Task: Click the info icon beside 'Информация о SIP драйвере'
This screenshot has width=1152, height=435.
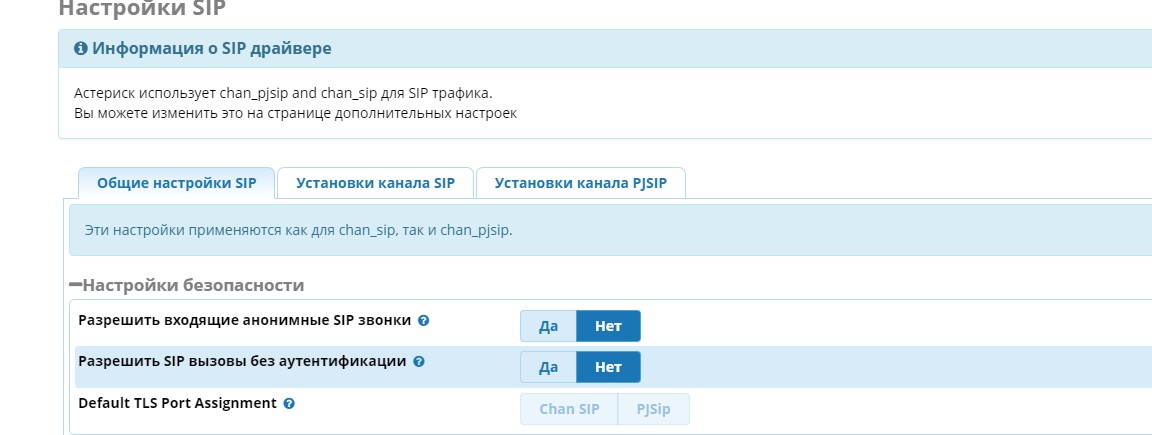Action: click(x=81, y=48)
